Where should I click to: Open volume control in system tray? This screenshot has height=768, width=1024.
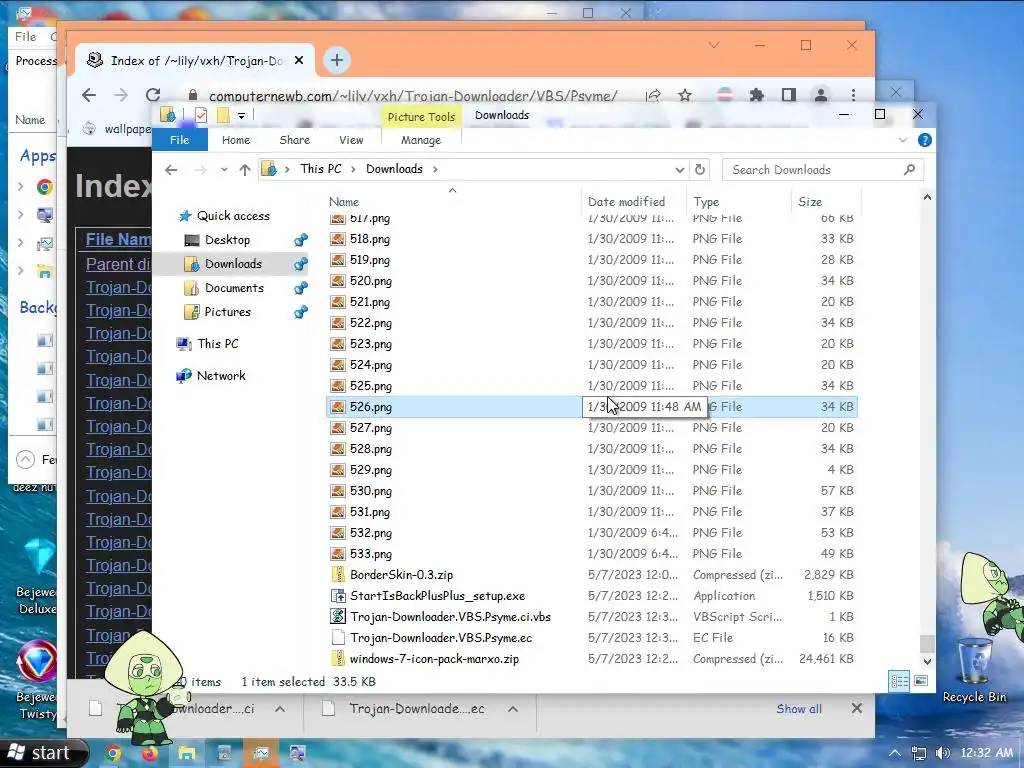942,754
